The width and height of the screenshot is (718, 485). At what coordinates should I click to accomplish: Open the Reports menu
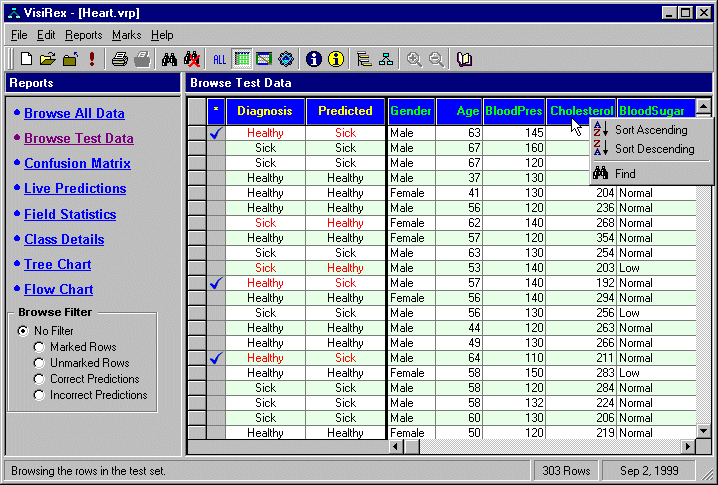83,35
